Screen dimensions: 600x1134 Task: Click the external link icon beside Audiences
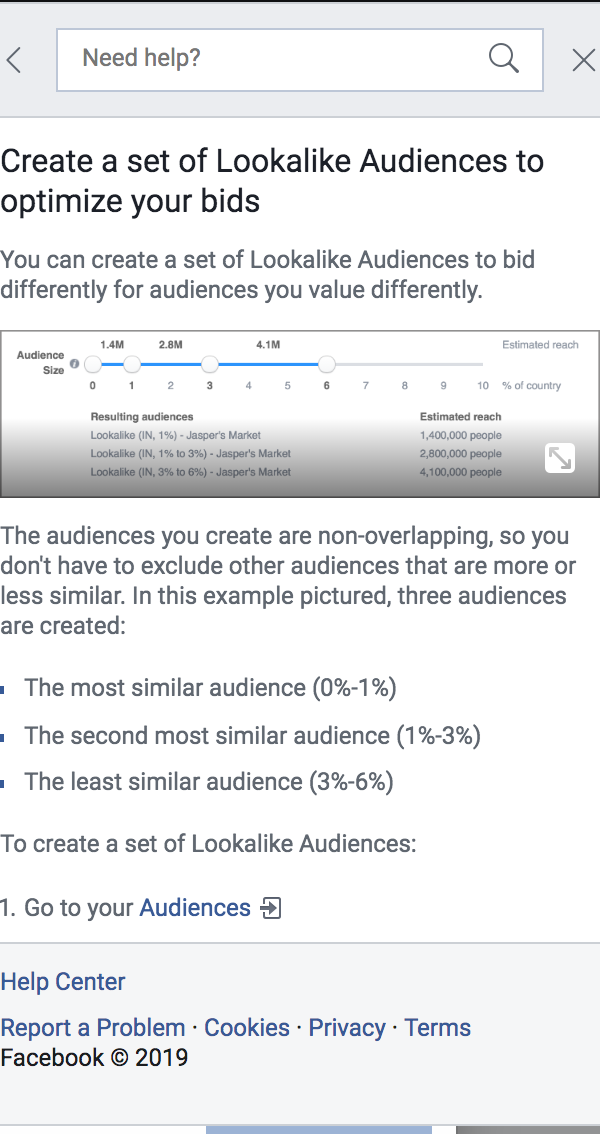[x=270, y=908]
